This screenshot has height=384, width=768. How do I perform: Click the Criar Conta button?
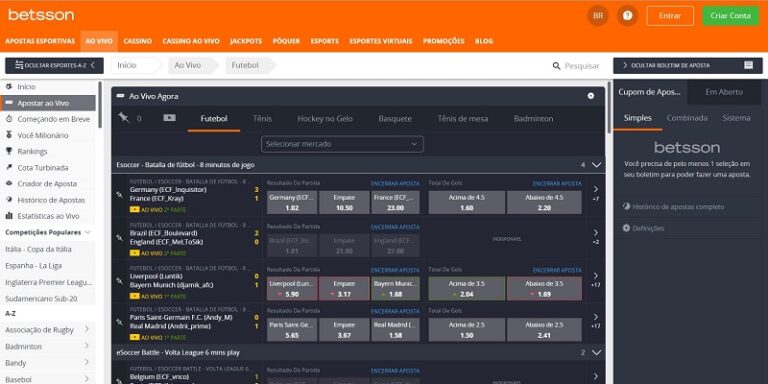tap(731, 16)
